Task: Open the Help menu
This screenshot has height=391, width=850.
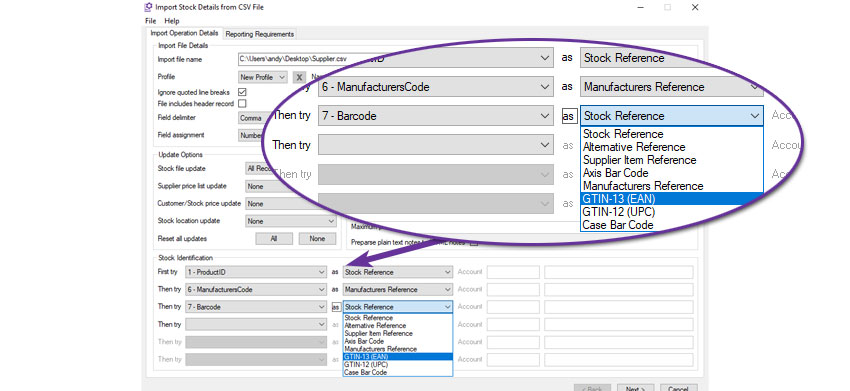Action: click(172, 21)
